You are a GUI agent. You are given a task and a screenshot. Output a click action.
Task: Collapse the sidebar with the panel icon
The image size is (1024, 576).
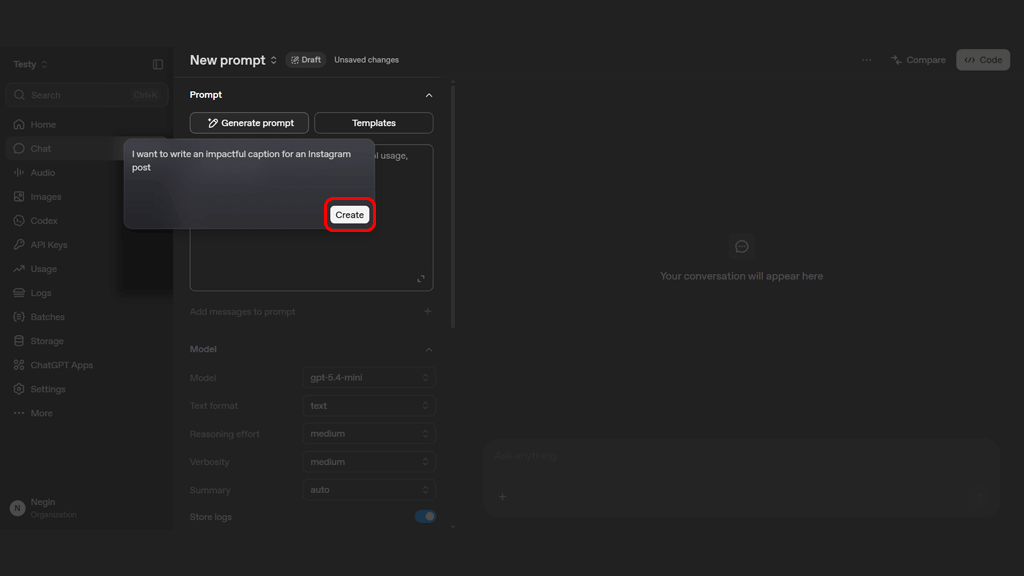point(157,64)
